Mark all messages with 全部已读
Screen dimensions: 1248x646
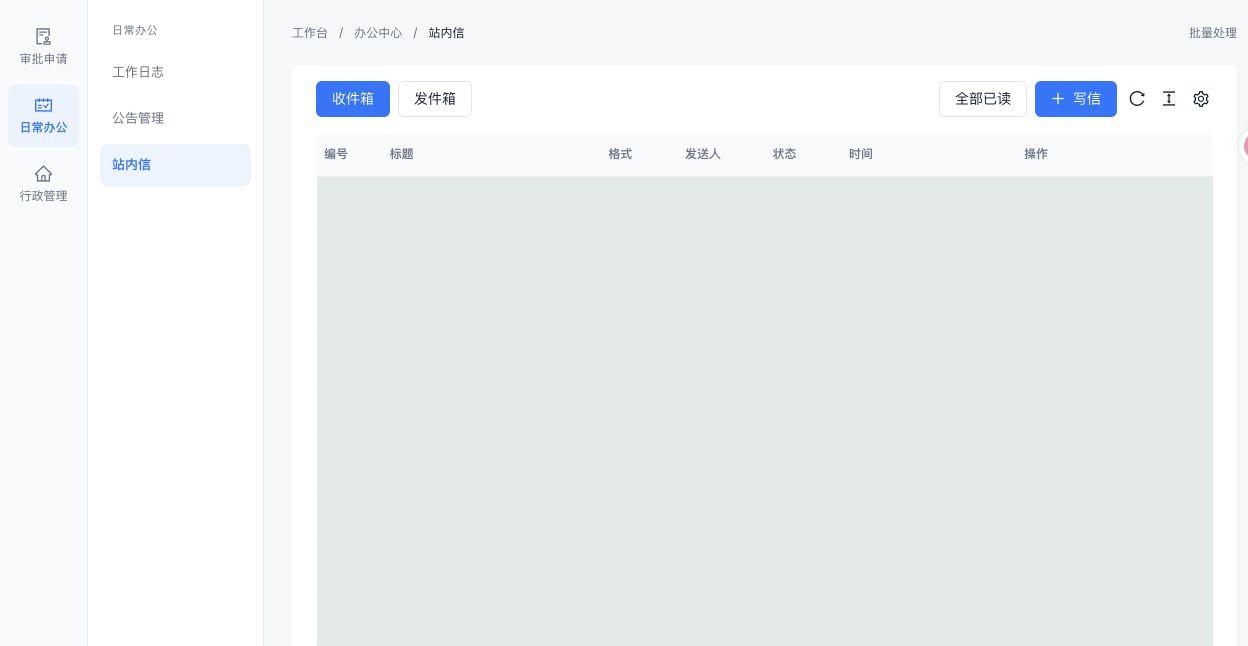point(983,99)
